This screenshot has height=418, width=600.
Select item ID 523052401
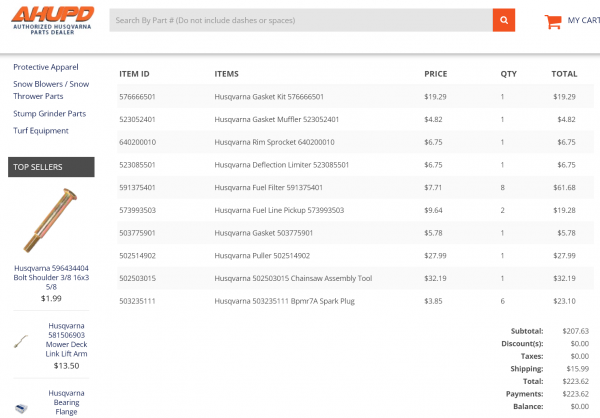pyautogui.click(x=137, y=119)
